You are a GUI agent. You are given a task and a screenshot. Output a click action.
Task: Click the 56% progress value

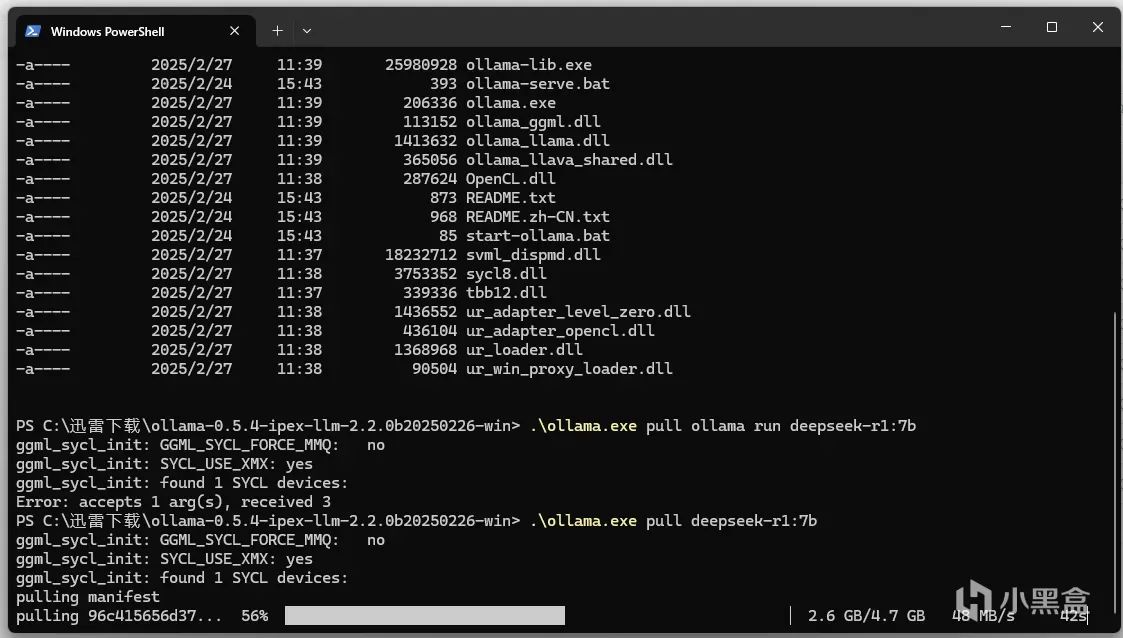click(254, 616)
